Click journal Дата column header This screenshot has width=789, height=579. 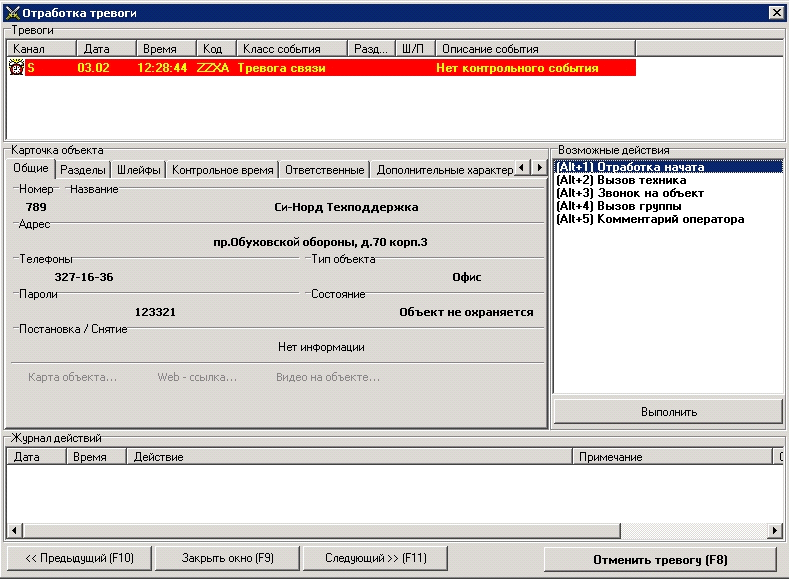coord(36,457)
